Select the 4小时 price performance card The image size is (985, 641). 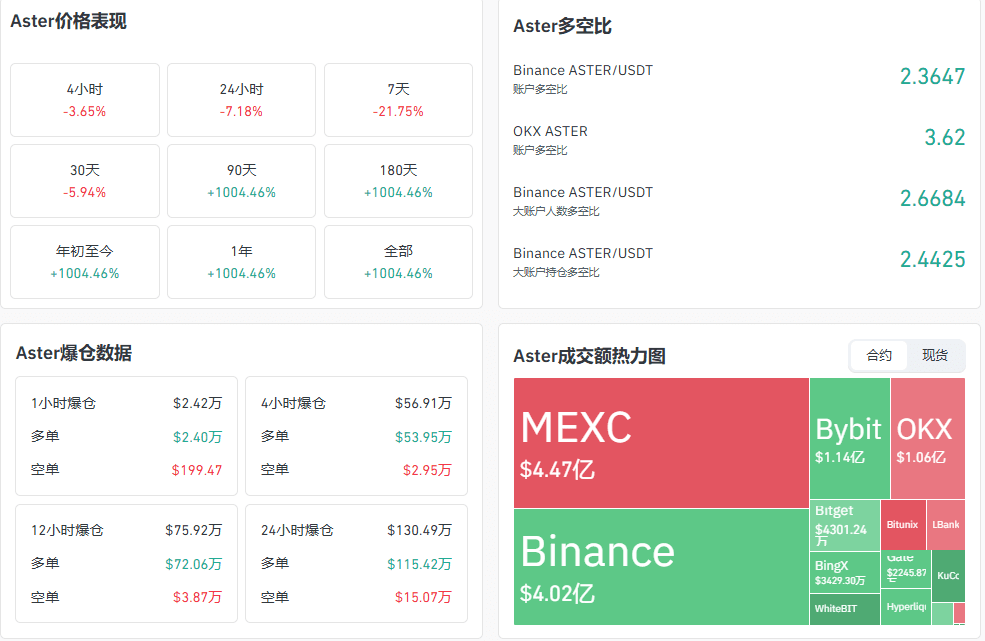pos(85,100)
